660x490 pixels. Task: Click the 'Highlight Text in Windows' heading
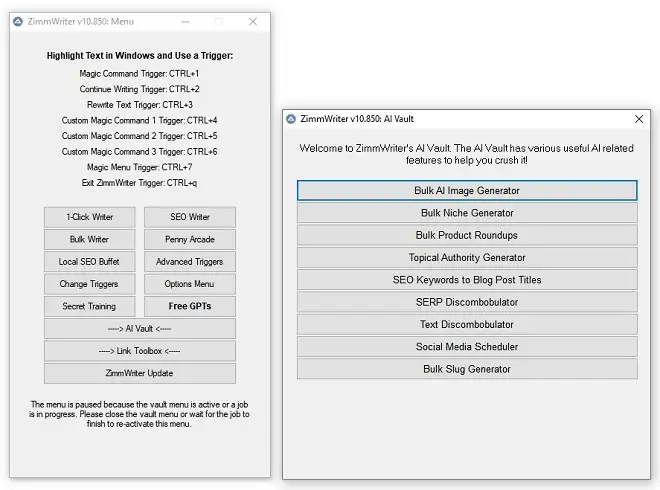pos(140,56)
